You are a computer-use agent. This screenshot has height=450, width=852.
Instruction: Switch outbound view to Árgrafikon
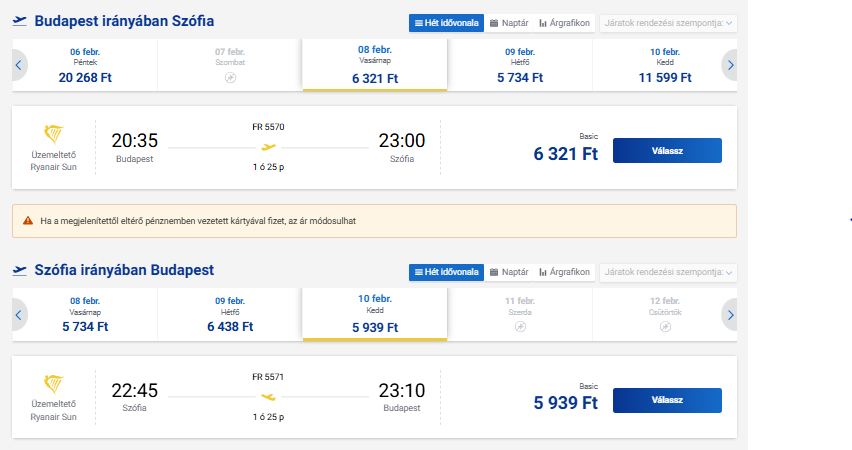click(564, 22)
